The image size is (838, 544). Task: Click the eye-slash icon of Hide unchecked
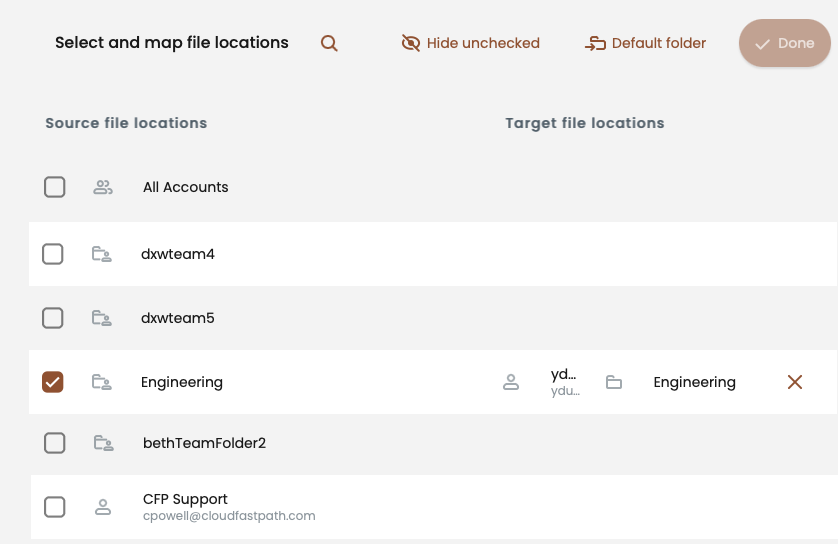click(x=411, y=43)
